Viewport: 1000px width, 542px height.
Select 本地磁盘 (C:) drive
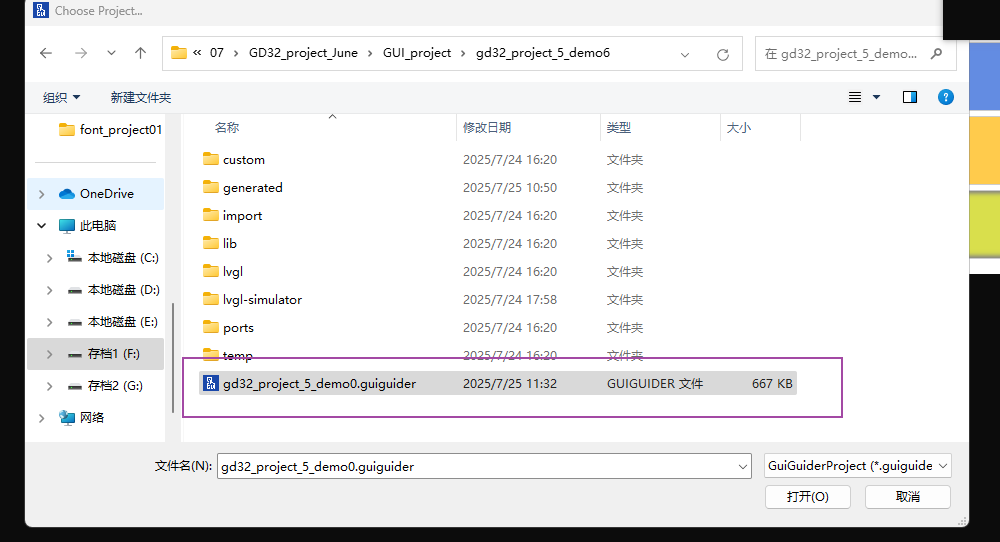coord(113,258)
